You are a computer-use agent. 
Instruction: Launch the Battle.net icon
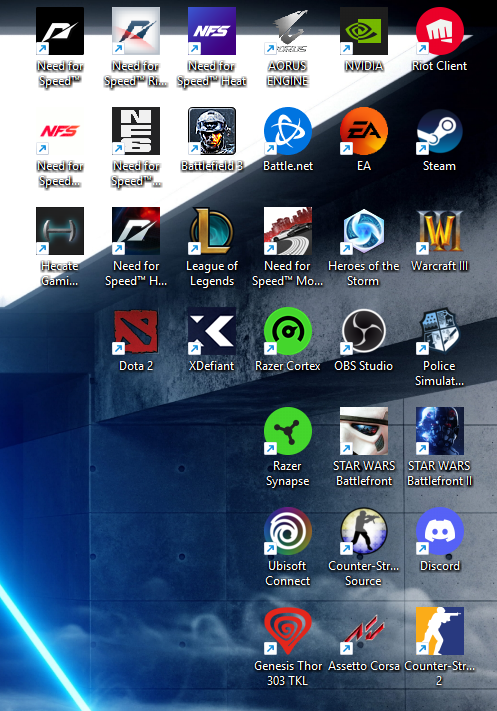(287, 131)
